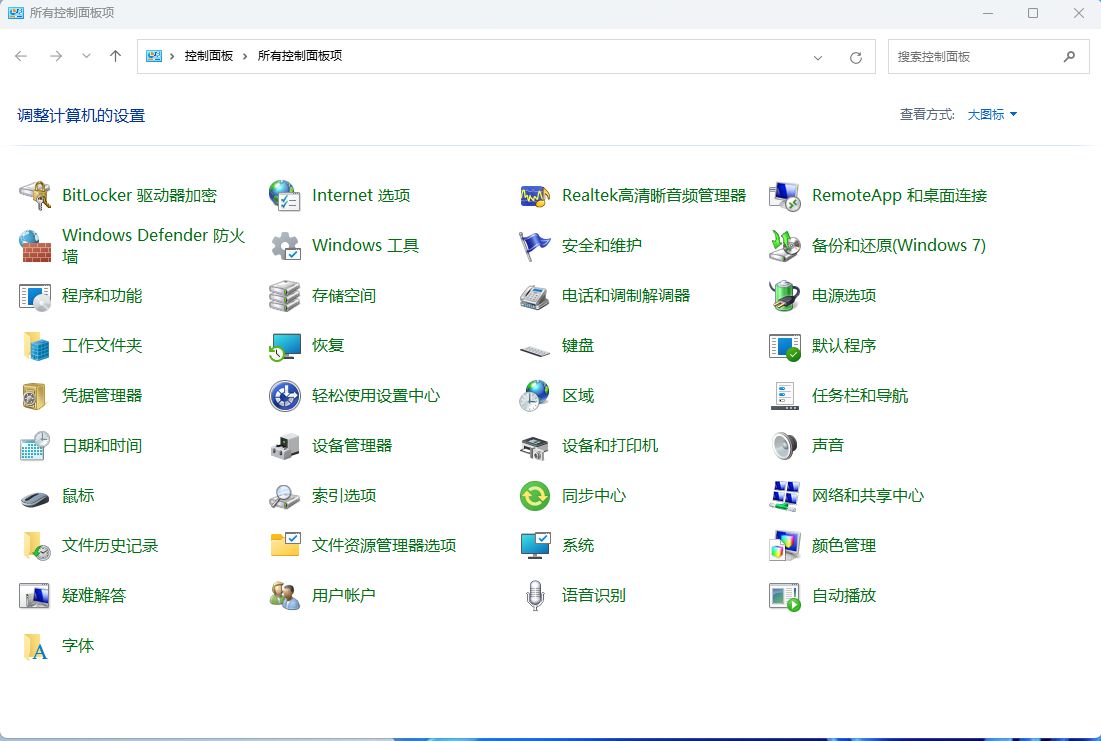Image resolution: width=1101 pixels, height=741 pixels.
Task: Open the 疑难解答 link
Action: [94, 596]
